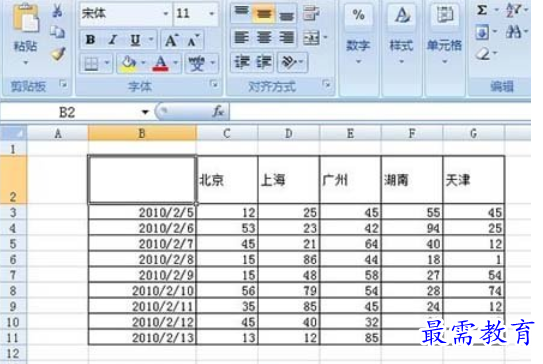Open font dialog launcher
This screenshot has width=543, height=364.
tap(214, 84)
